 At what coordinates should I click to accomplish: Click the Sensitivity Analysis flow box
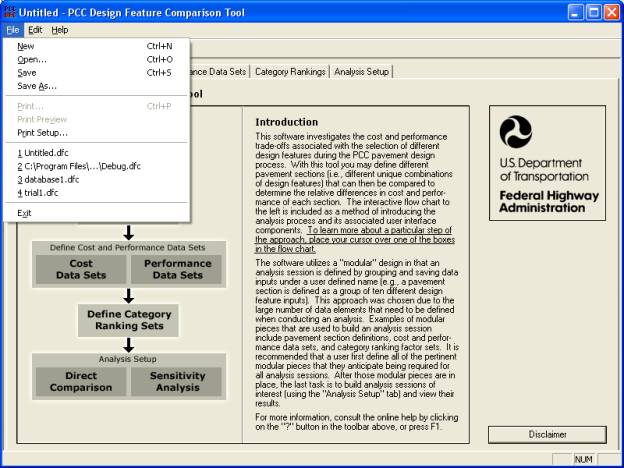[177, 381]
